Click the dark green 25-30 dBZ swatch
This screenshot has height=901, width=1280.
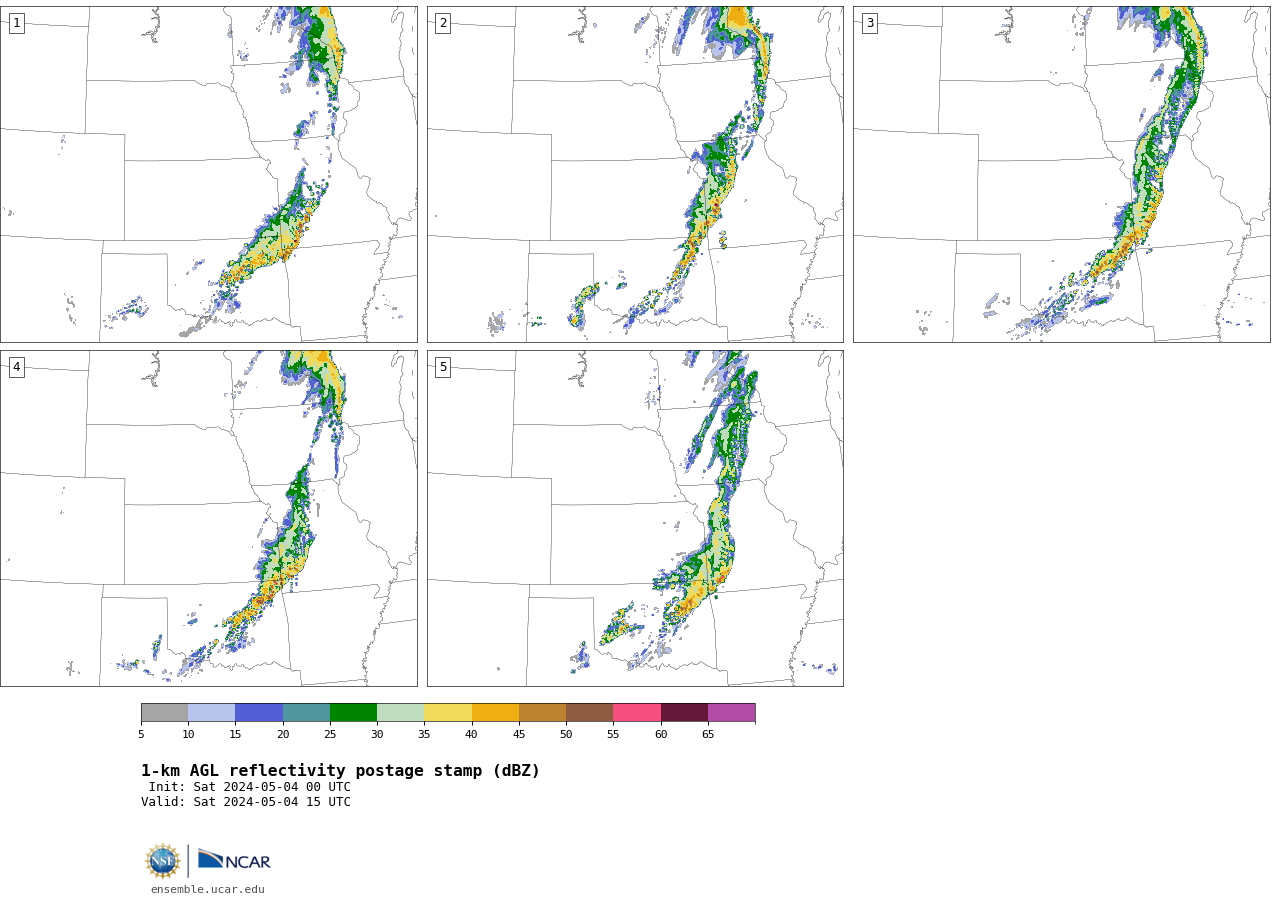point(353,712)
